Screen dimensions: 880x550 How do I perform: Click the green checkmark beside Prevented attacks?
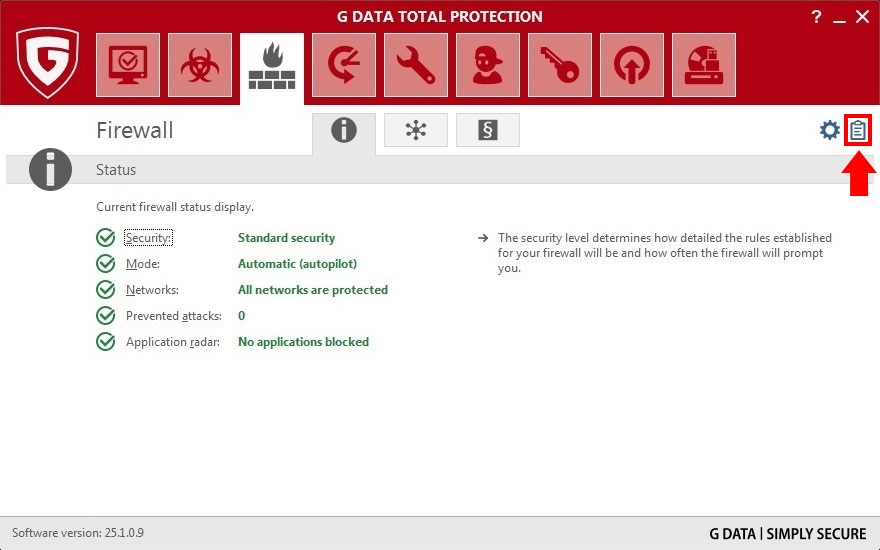click(106, 315)
